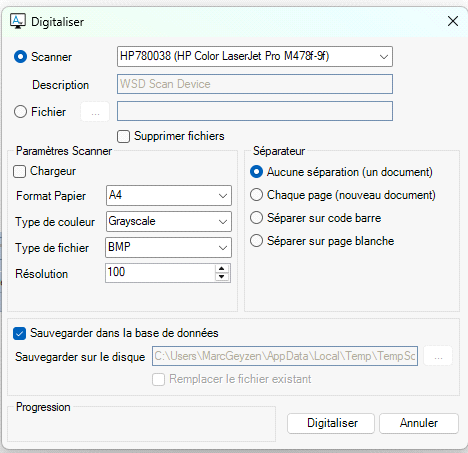Viewport: 468px width, 453px height.
Task: Increase resolution with the up arrow
Action: click(x=222, y=268)
